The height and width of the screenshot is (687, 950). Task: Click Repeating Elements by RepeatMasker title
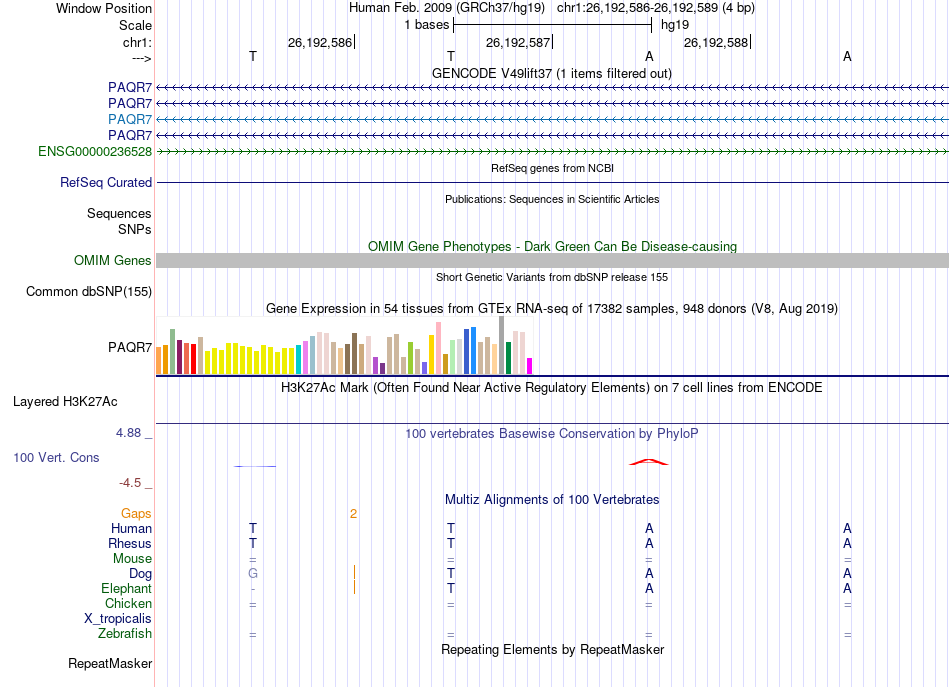click(x=552, y=649)
